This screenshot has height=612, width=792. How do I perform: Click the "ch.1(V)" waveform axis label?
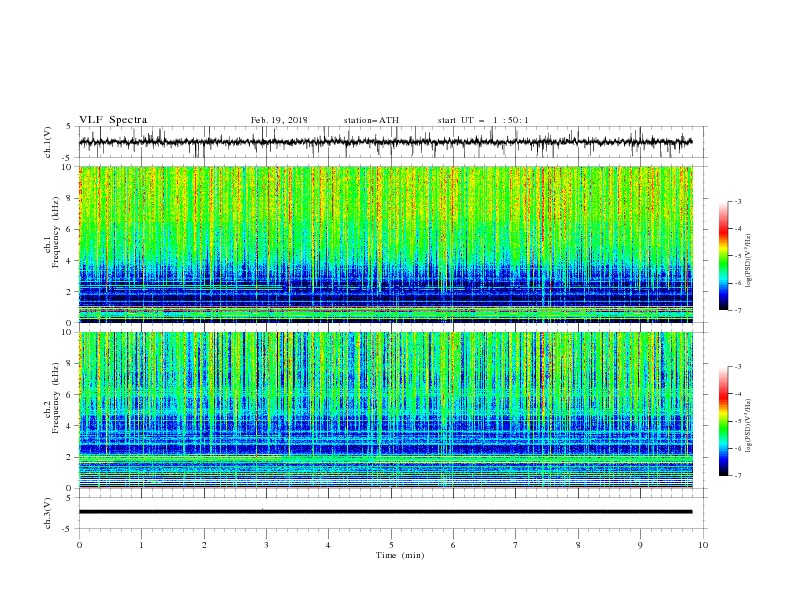48,142
